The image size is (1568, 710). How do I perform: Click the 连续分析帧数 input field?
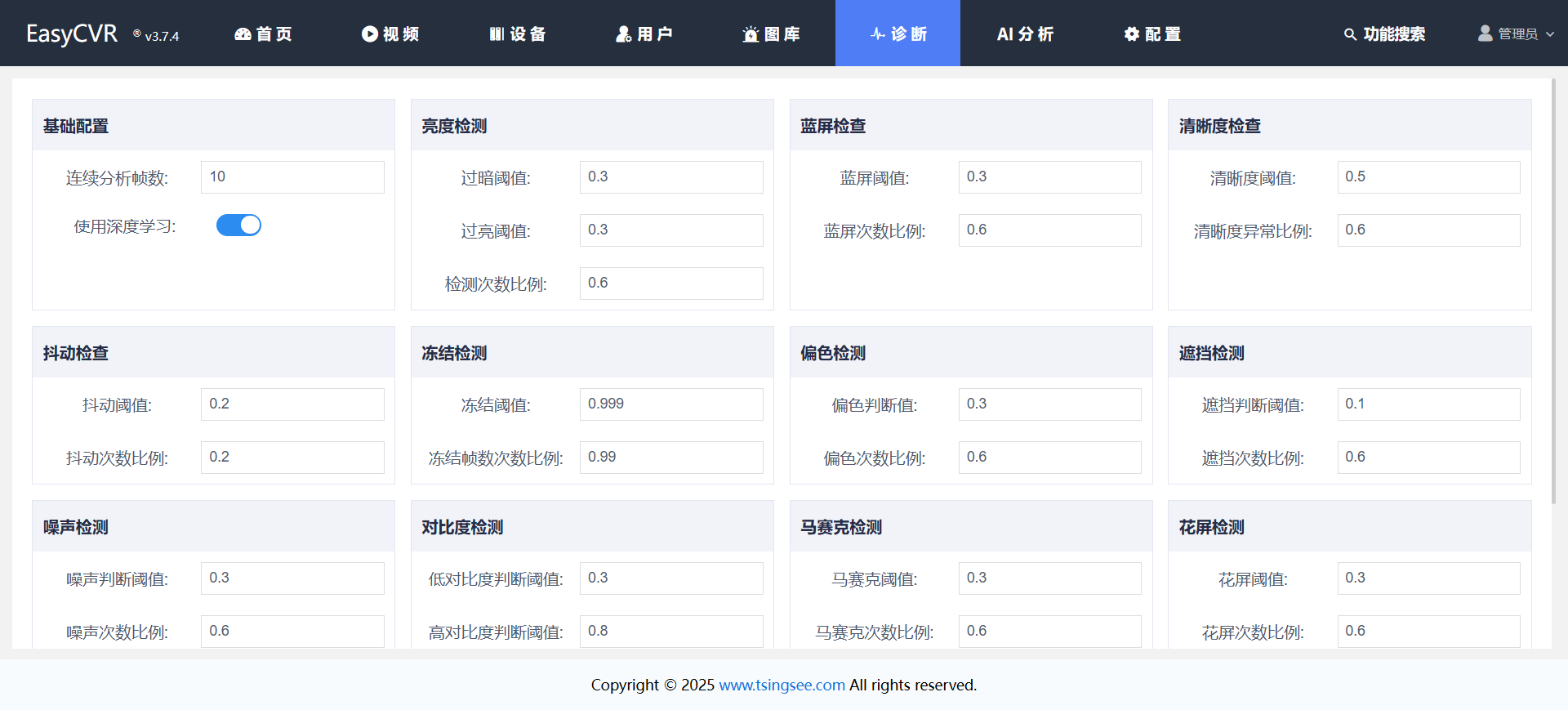click(x=292, y=177)
